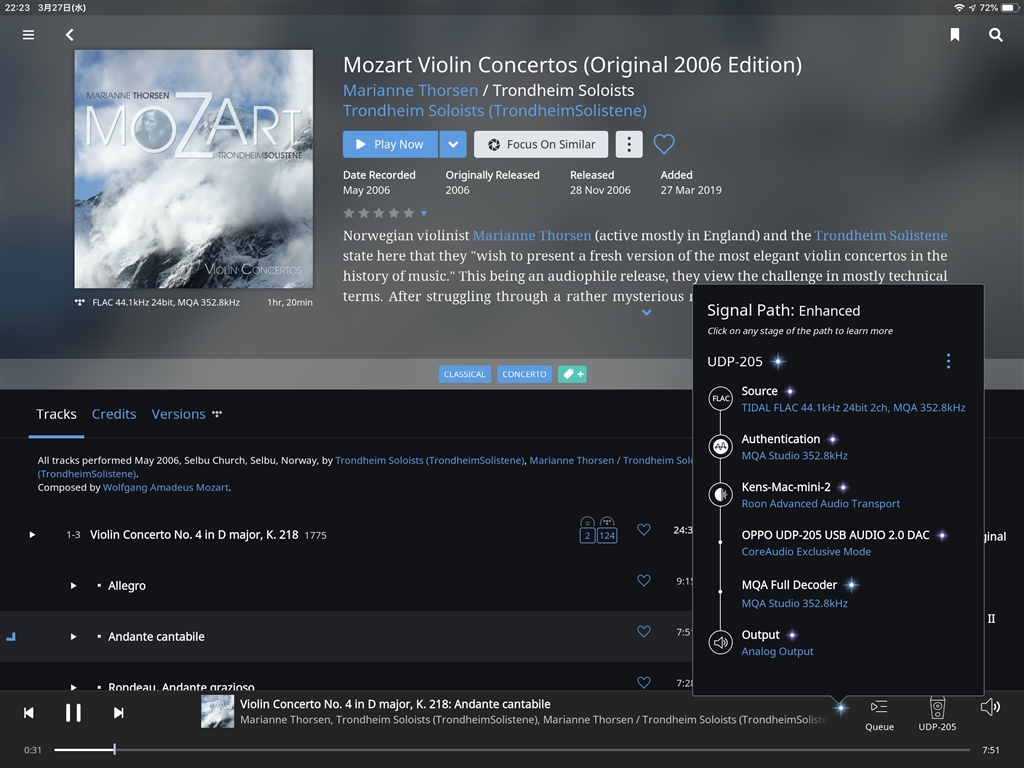The image size is (1024, 768).
Task: Check the Wi-Fi status icon
Action: point(959,8)
